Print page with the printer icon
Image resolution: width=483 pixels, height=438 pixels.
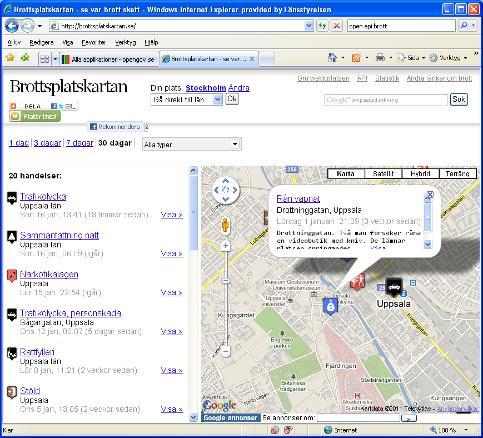point(380,58)
